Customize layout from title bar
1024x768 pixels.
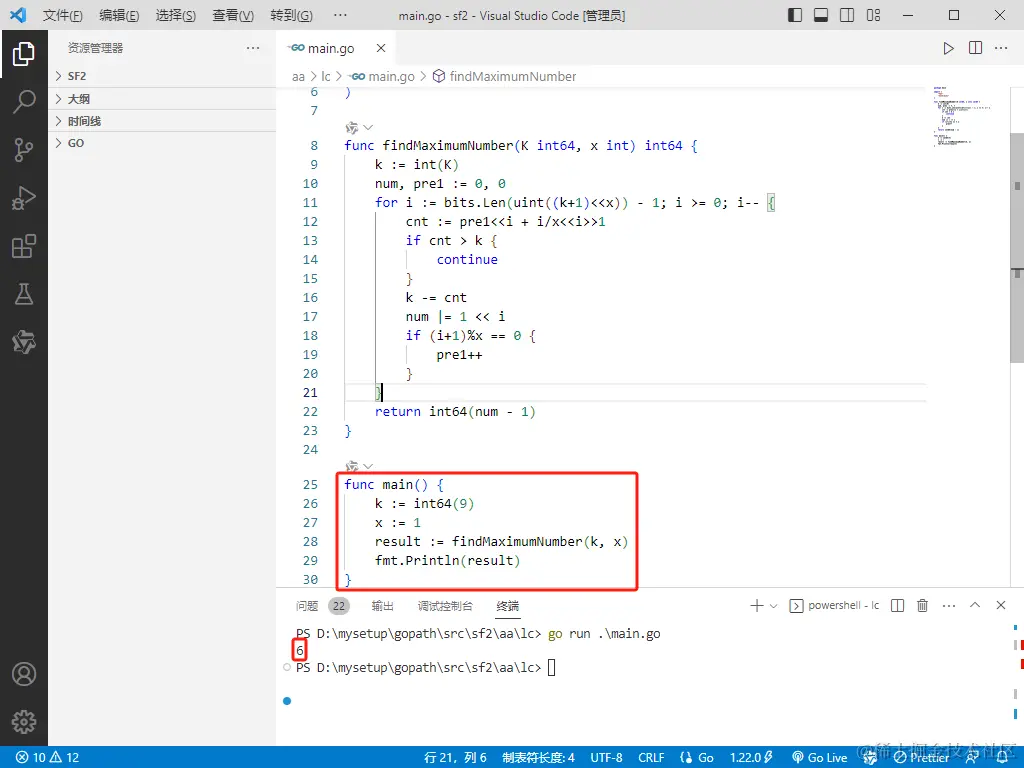873,15
